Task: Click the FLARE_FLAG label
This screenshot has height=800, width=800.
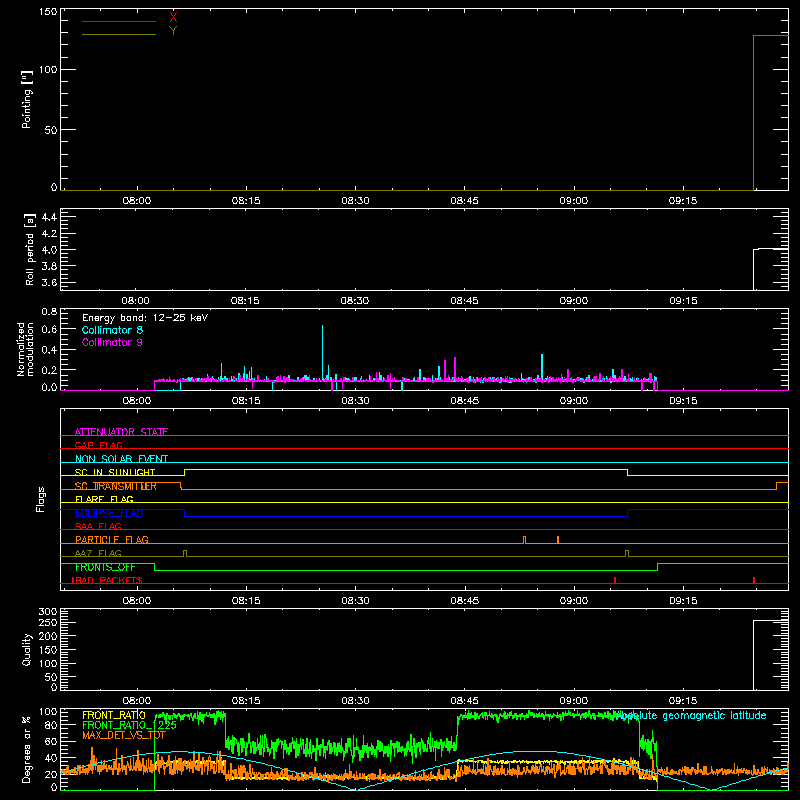Action: (x=104, y=499)
